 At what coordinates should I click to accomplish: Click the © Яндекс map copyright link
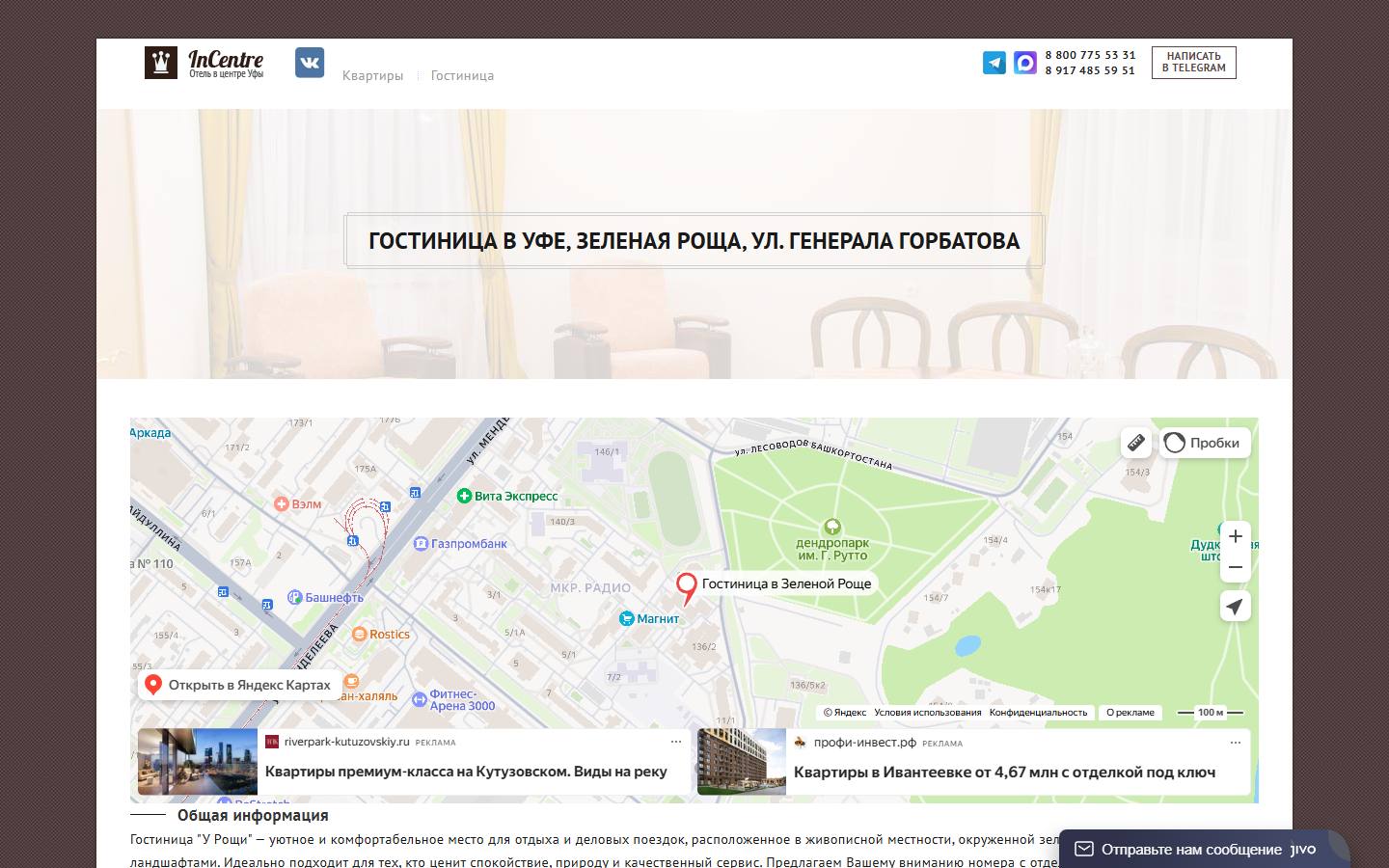coord(845,713)
